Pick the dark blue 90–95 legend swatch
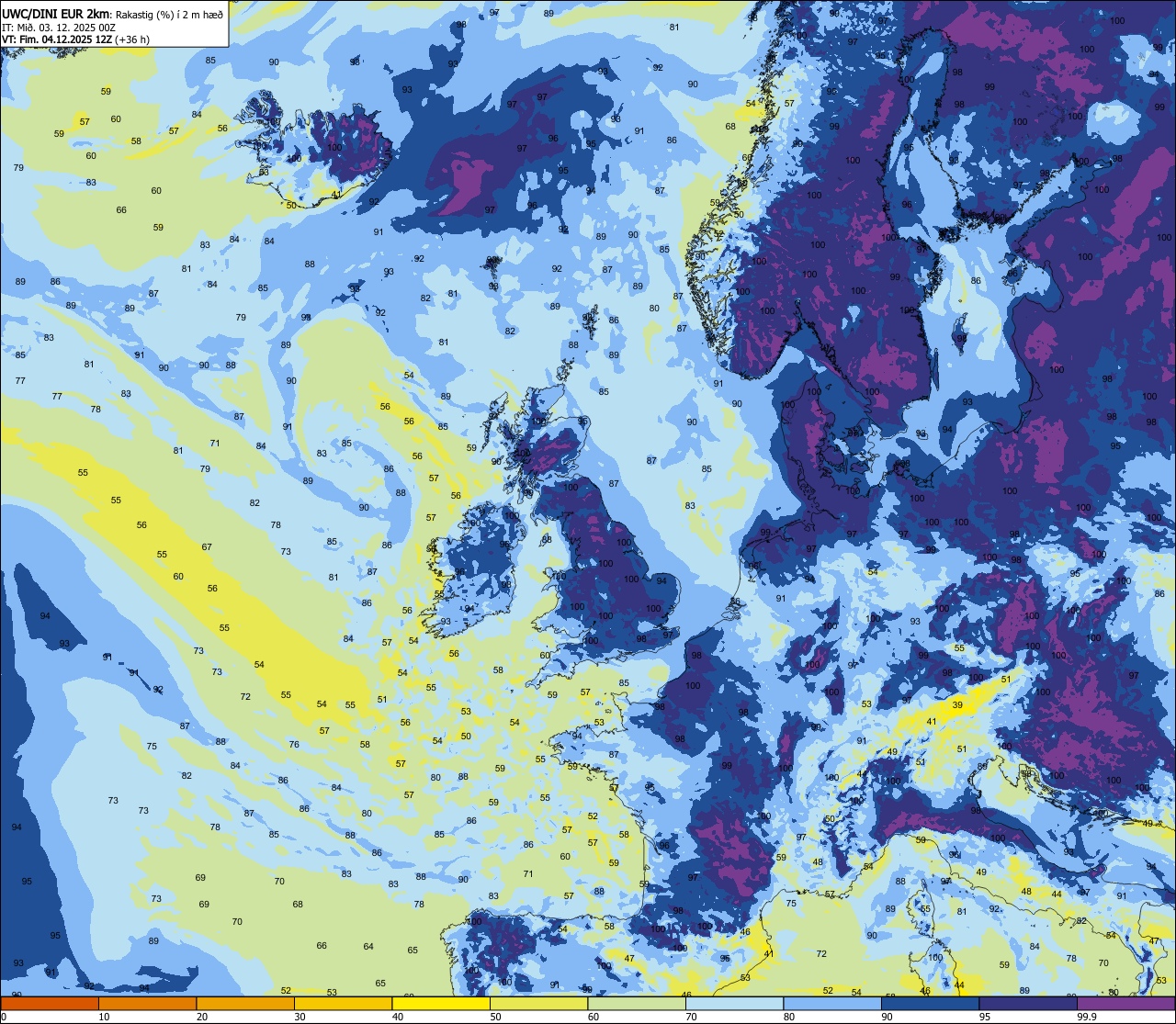This screenshot has width=1176, height=1024. pos(930,1003)
